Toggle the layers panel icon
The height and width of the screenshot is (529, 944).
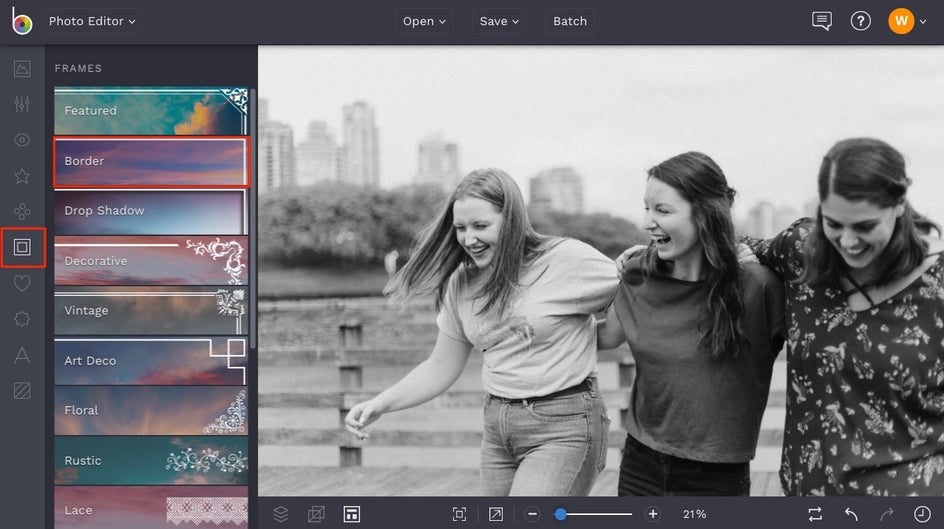281,514
